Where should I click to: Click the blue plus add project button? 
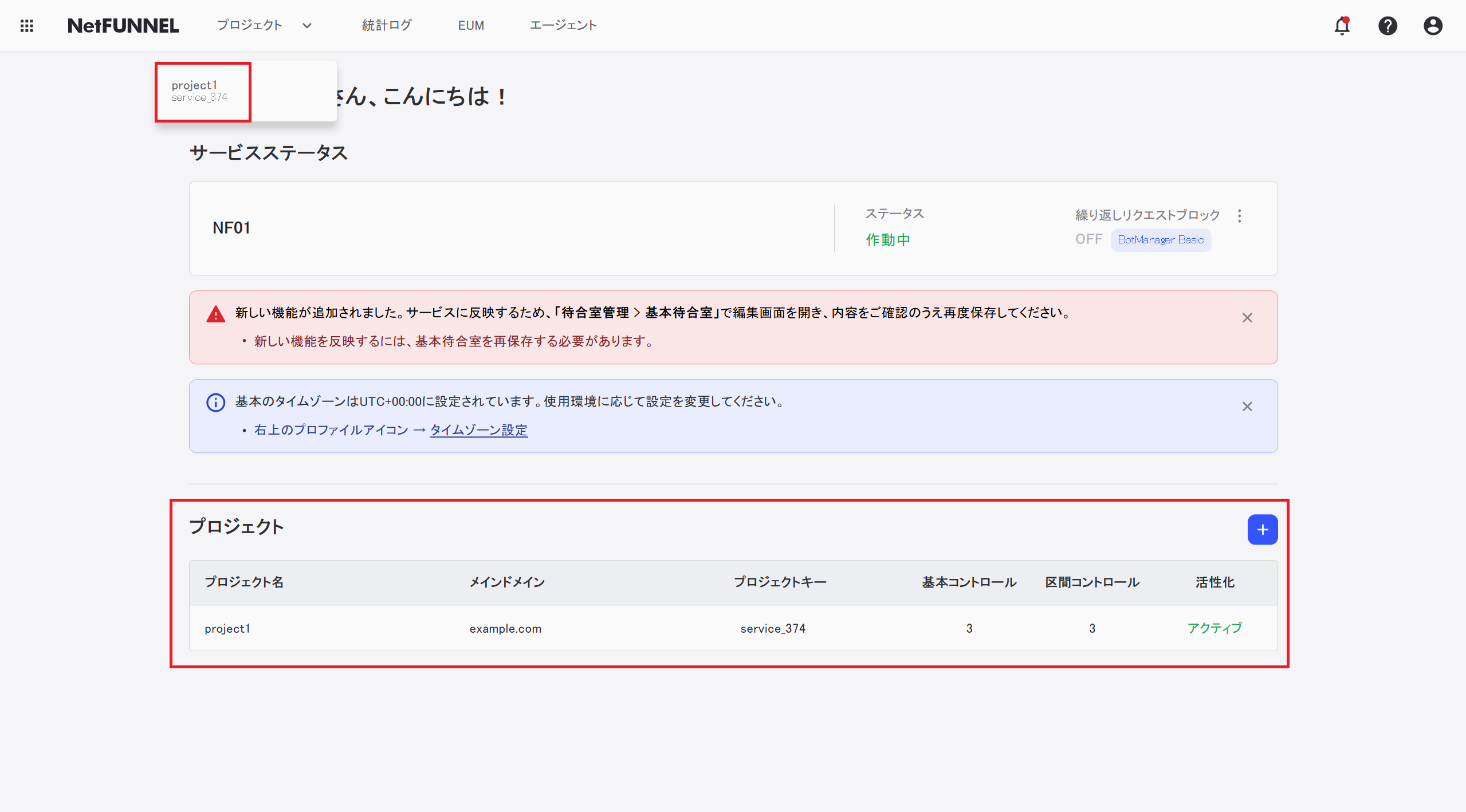click(x=1262, y=530)
